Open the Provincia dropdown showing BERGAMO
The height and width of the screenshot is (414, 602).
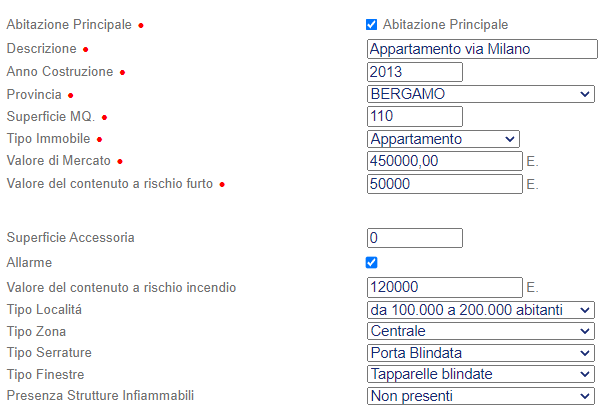coord(481,94)
